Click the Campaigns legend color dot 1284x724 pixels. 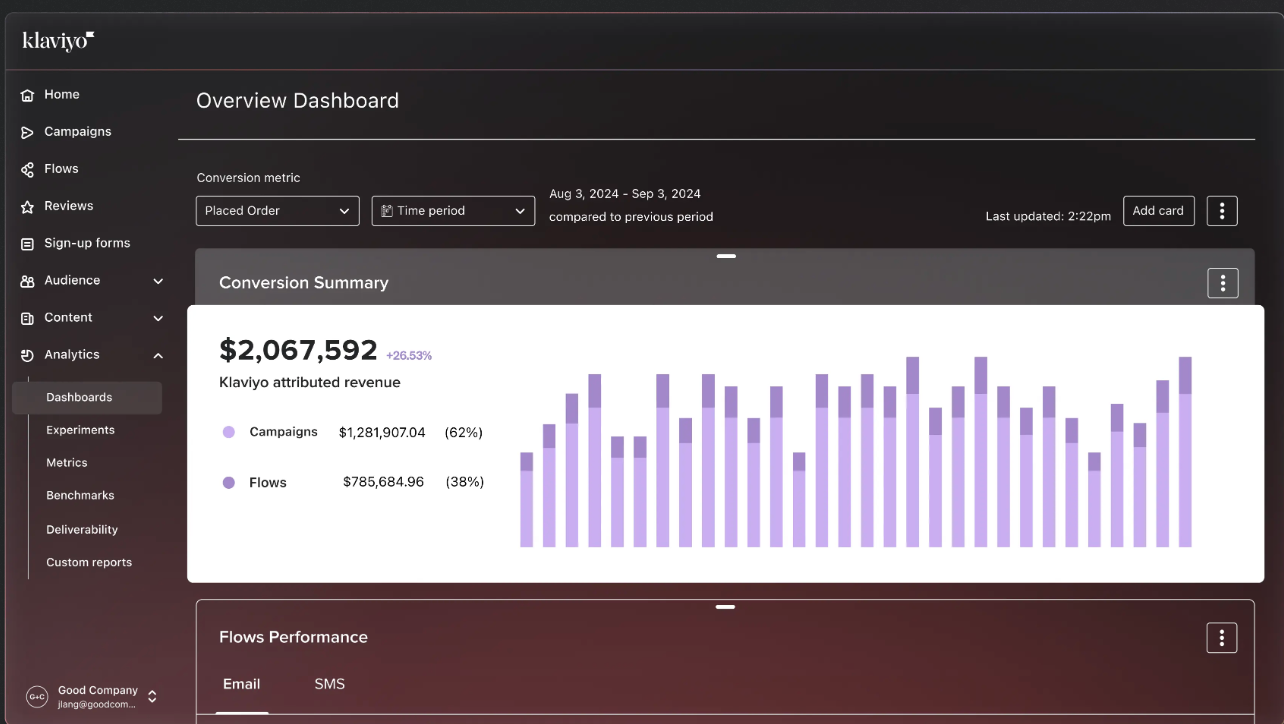coord(229,432)
